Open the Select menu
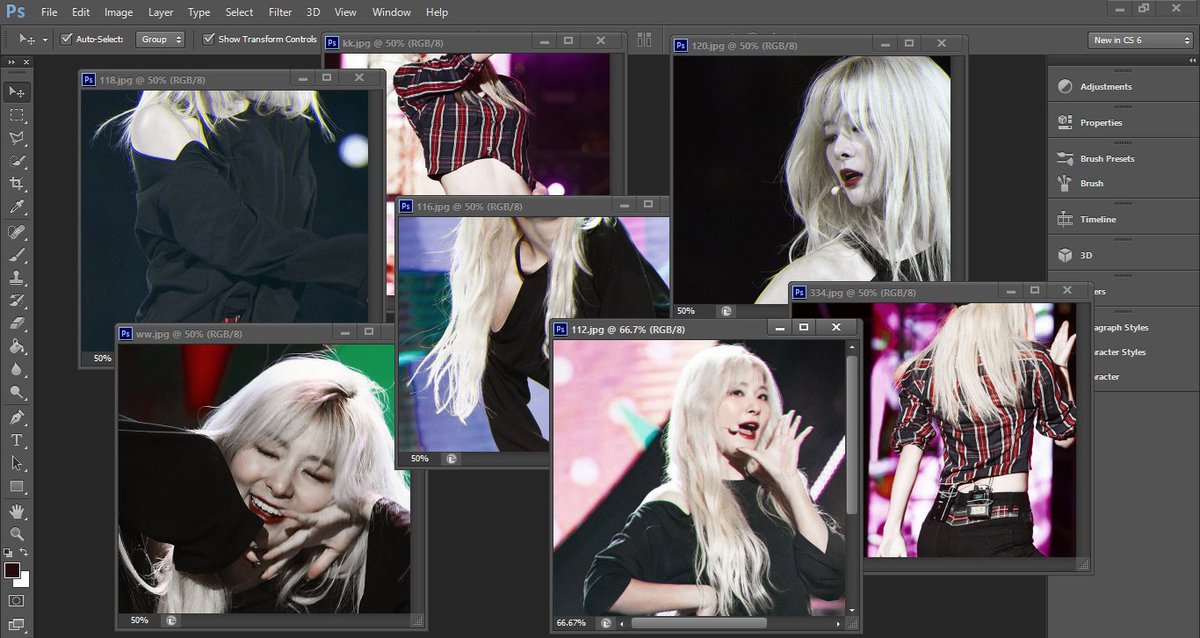The height and width of the screenshot is (638, 1200). pos(239,12)
